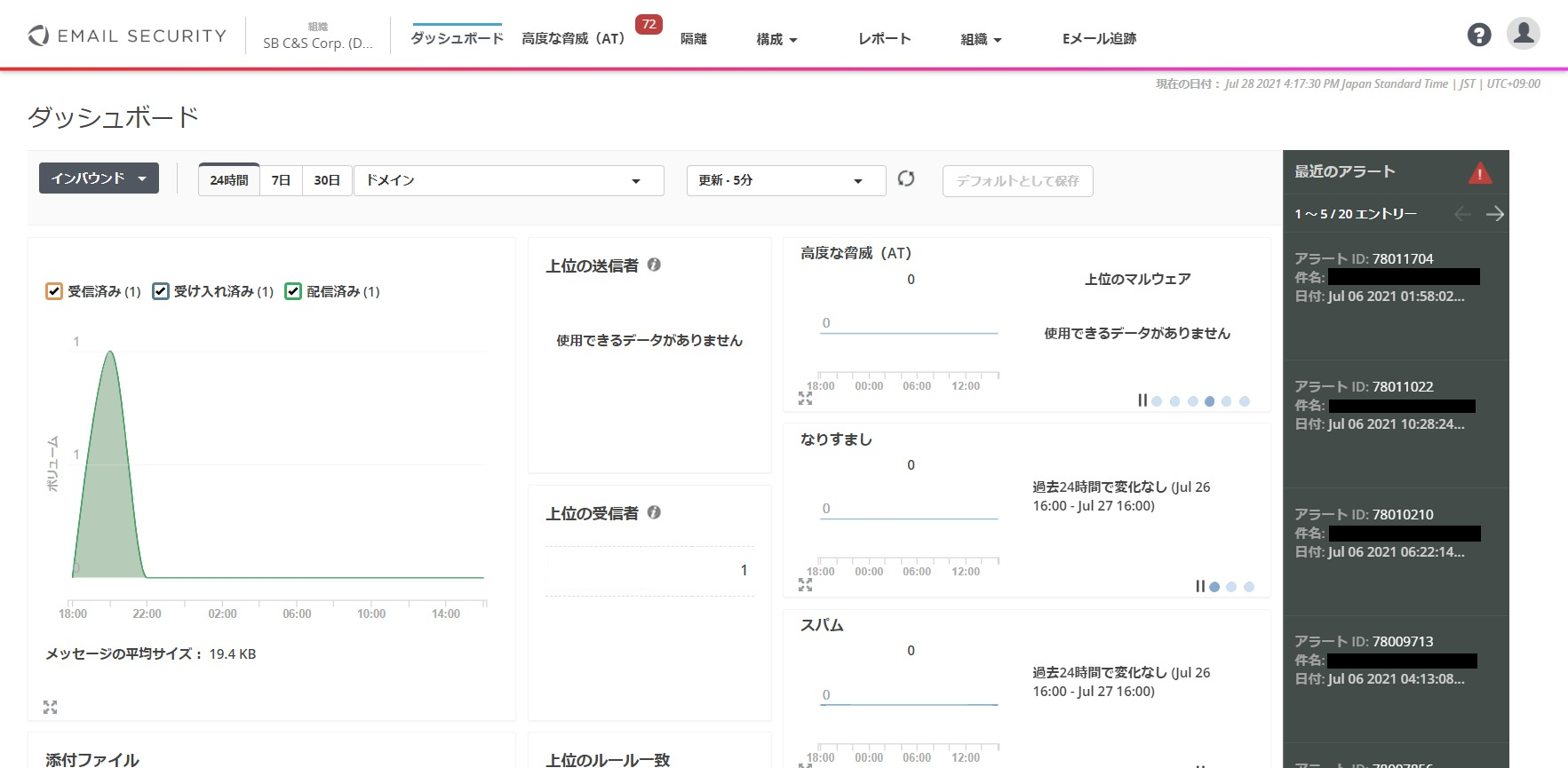
Task: Open alert ID 78009713
Action: coord(1403,641)
